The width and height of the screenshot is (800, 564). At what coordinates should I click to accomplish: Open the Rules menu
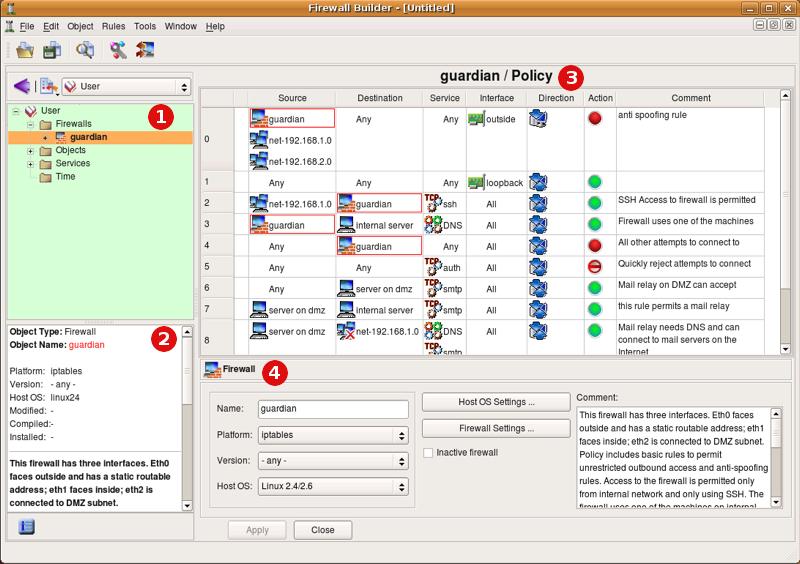tap(113, 26)
